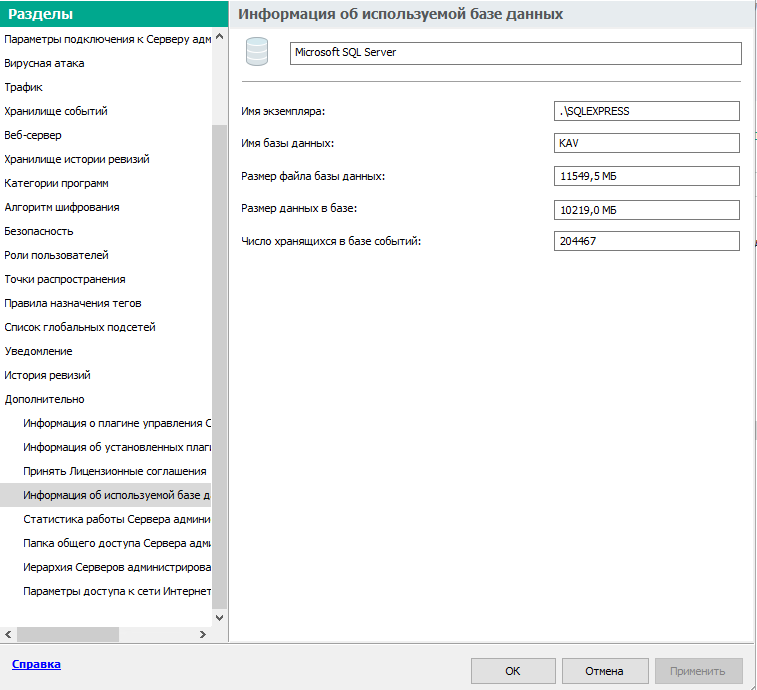Collapse the Дополнительно section group
The image size is (757, 690).
[44, 399]
